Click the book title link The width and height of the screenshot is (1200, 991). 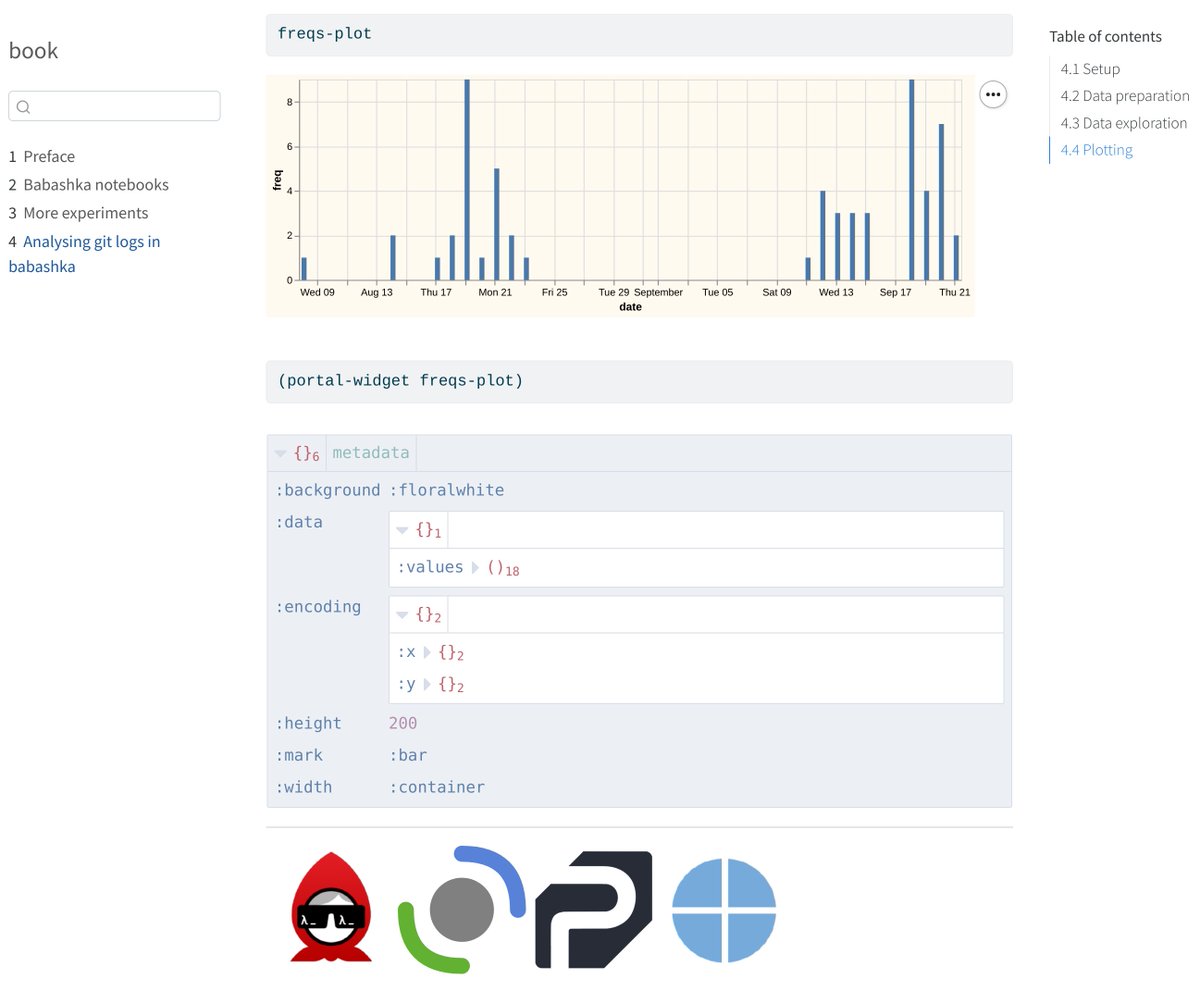34,50
